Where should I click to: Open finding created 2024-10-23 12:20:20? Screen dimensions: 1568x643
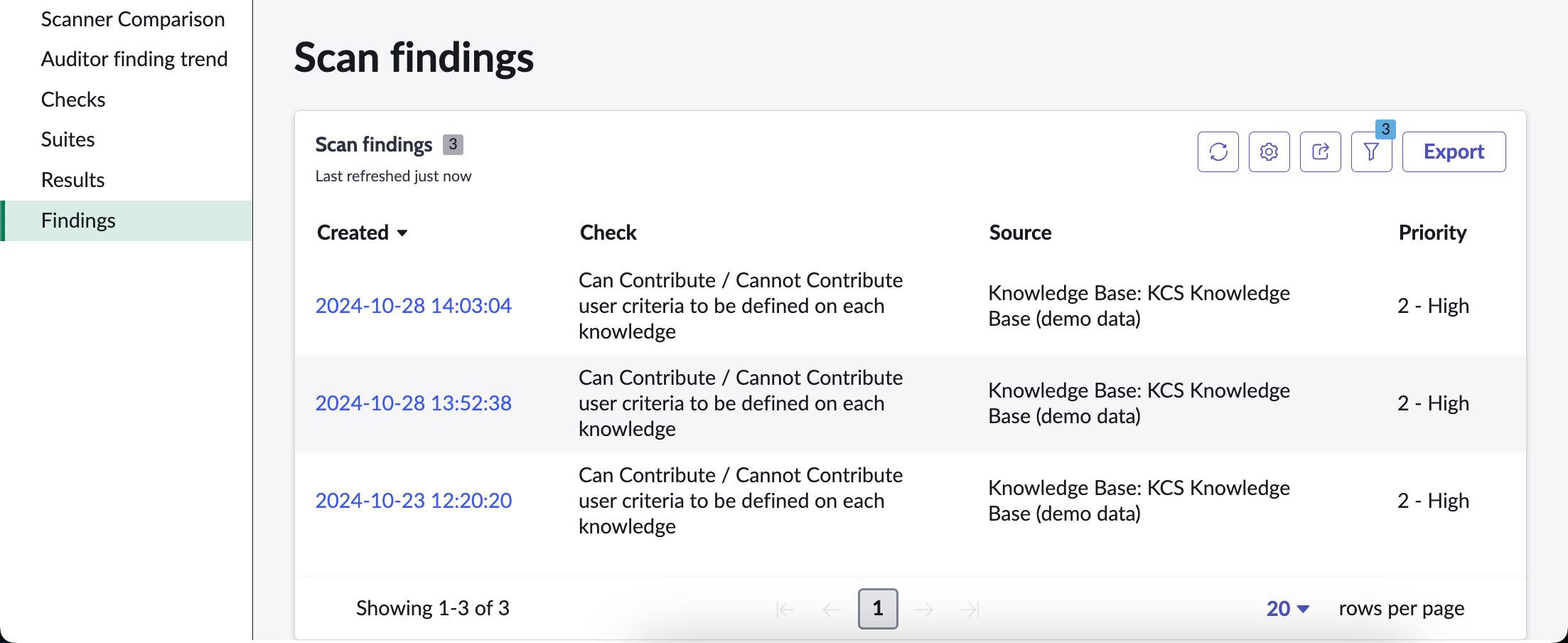(x=413, y=501)
